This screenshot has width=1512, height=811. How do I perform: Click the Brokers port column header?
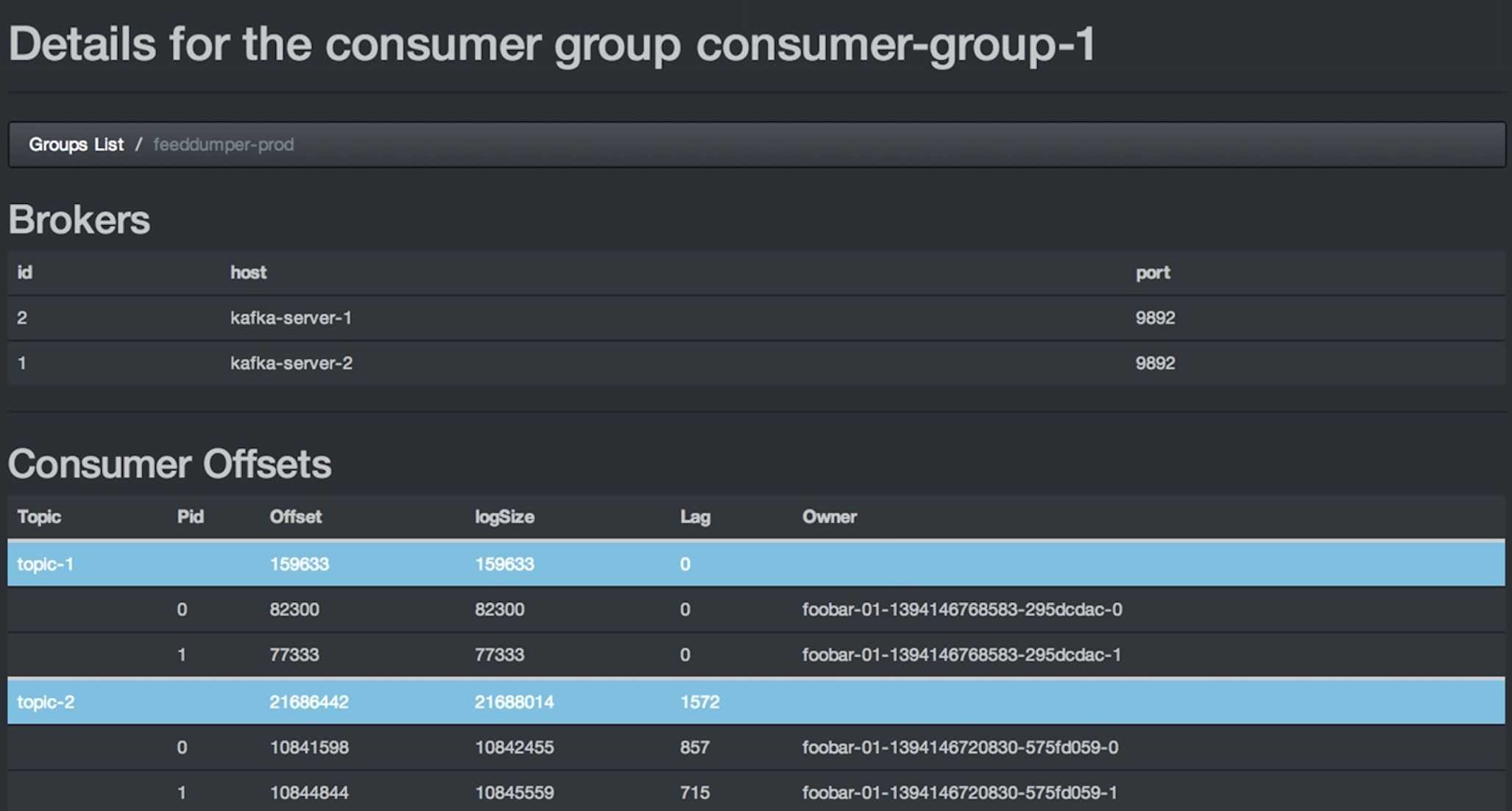1153,272
